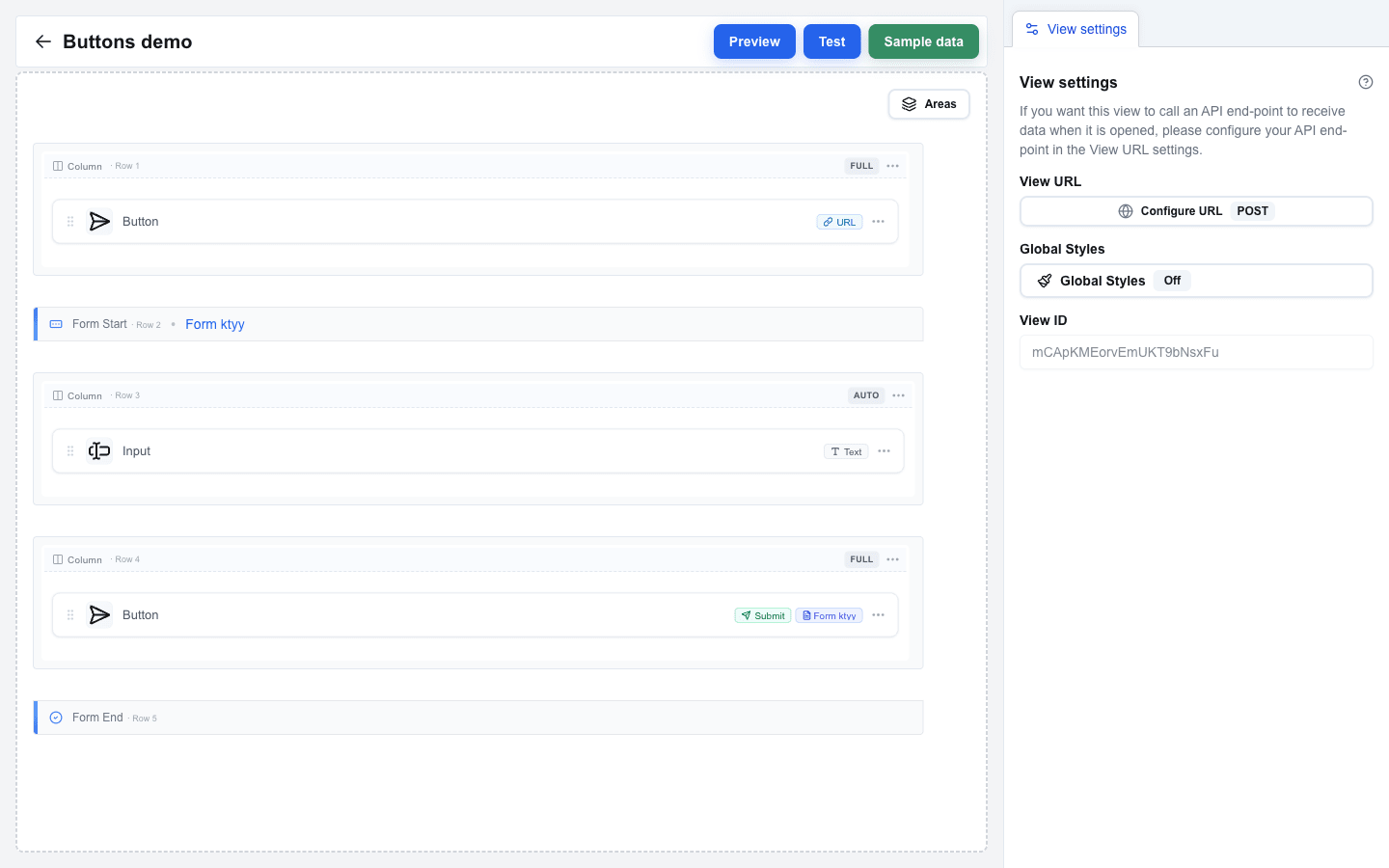This screenshot has height=868, width=1389.
Task: Open the Form ktyy link
Action: click(x=215, y=324)
